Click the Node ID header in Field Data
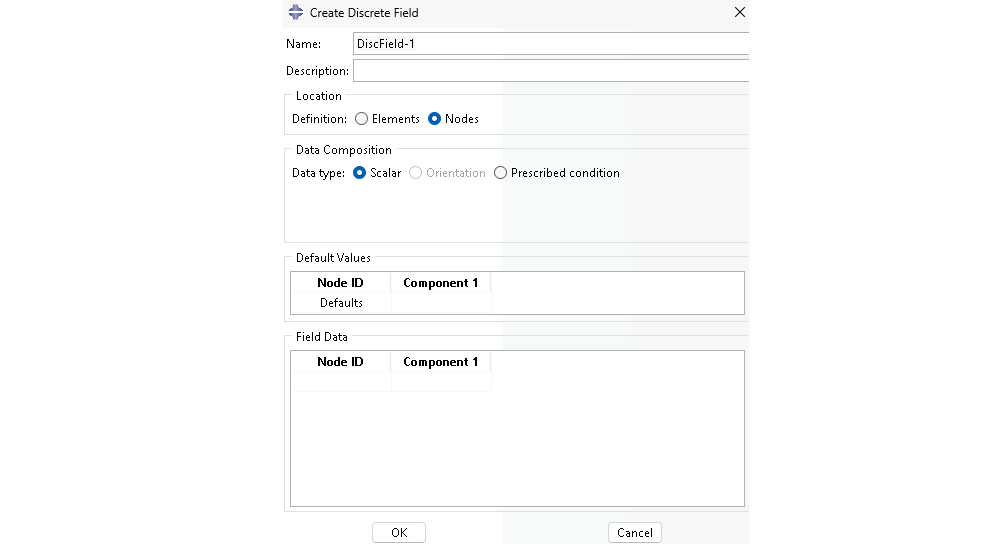This screenshot has height=544, width=988. [x=340, y=362]
